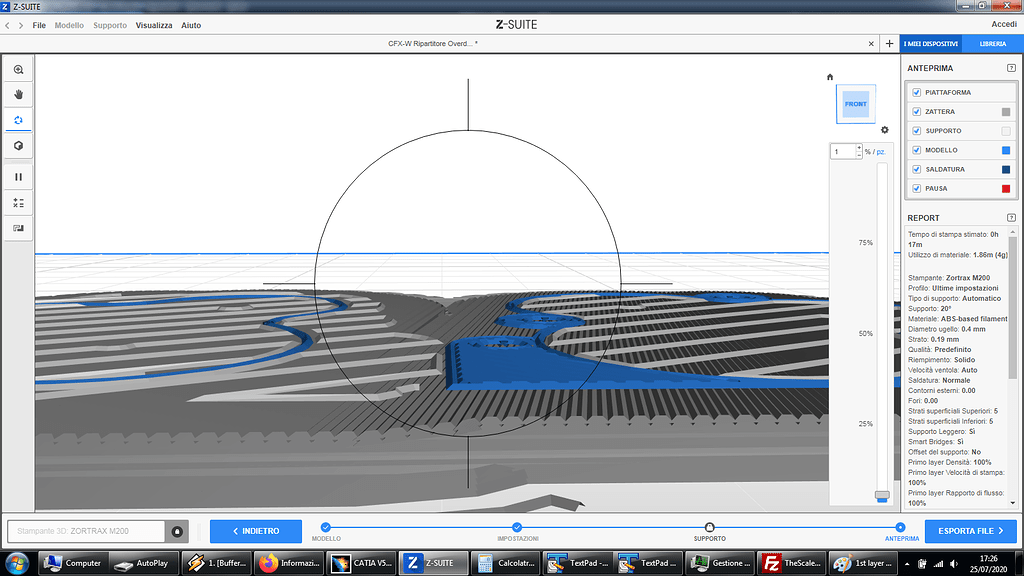Show hidden tray icons arrow
The image size is (1024, 576).
[x=907, y=564]
